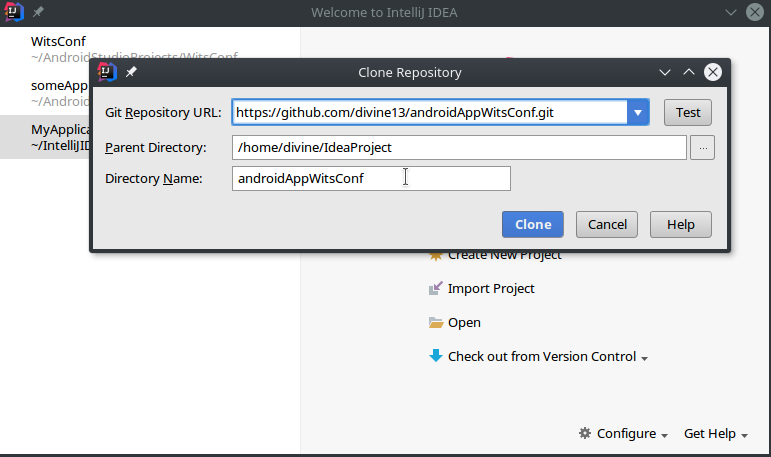Close the Welcome to IntelliJ IDEA window

click(755, 12)
